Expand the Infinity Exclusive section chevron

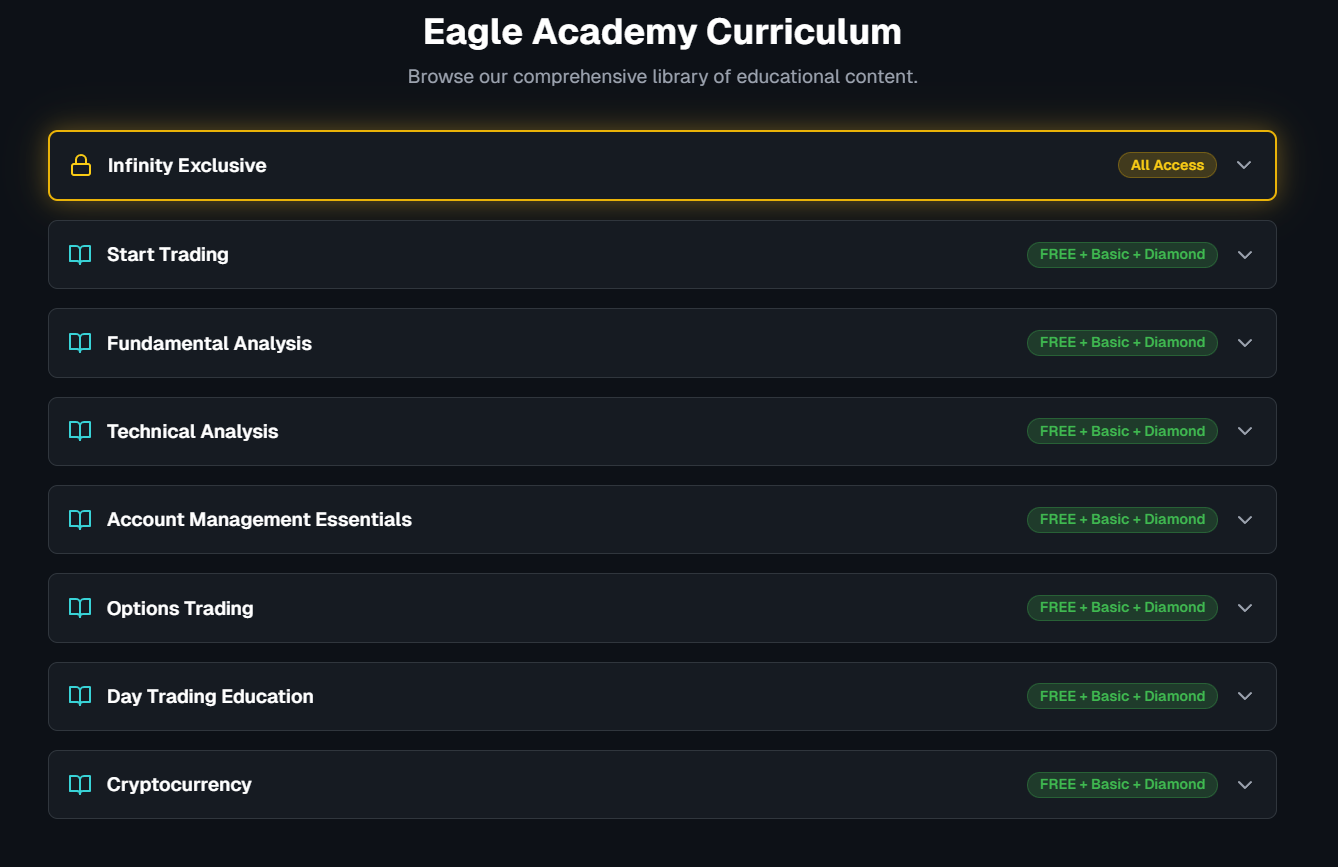click(1244, 164)
